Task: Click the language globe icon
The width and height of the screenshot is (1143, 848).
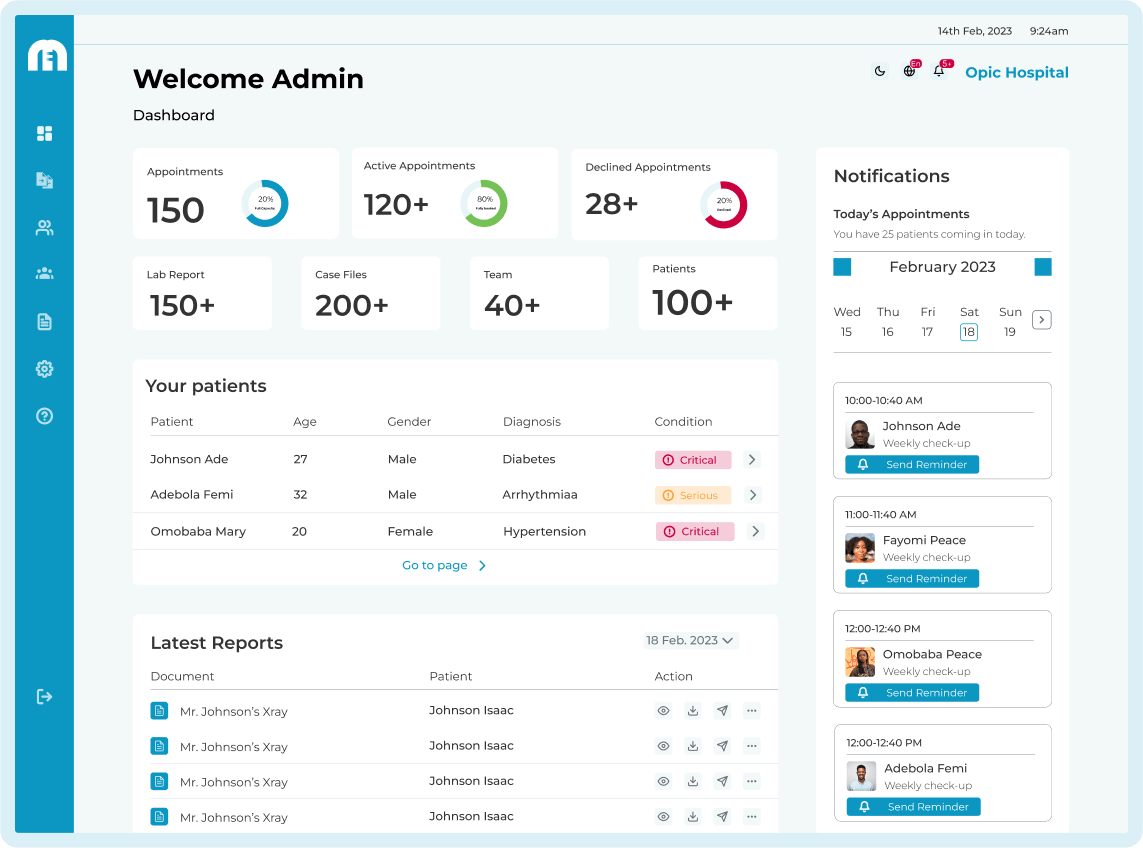Action: pos(909,71)
